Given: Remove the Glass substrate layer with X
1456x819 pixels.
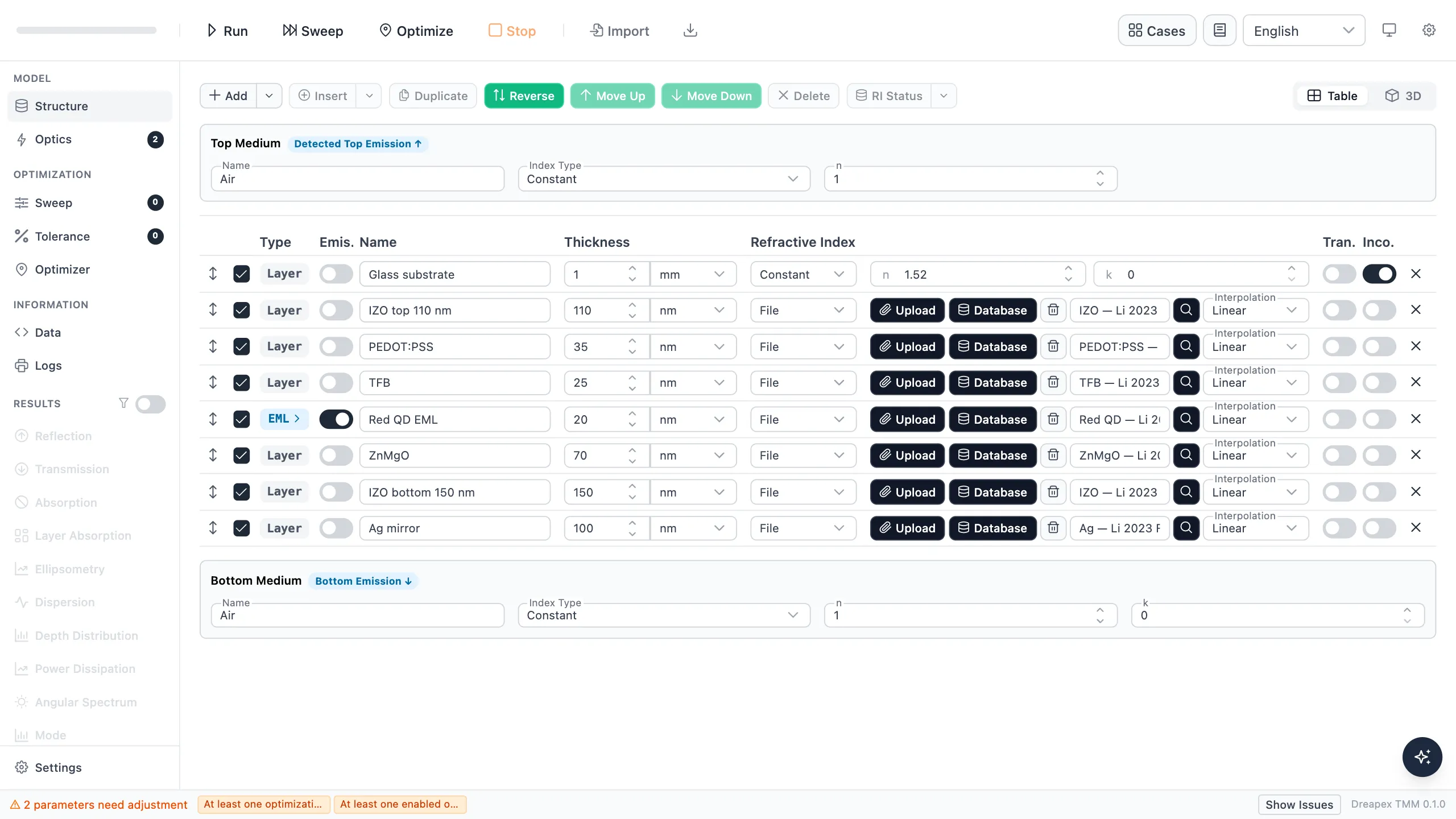Looking at the screenshot, I should 1416,274.
